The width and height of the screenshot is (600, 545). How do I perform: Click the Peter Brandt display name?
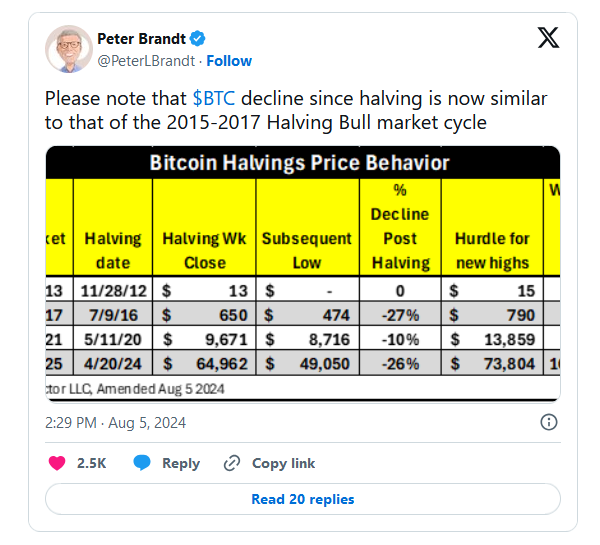pos(142,39)
